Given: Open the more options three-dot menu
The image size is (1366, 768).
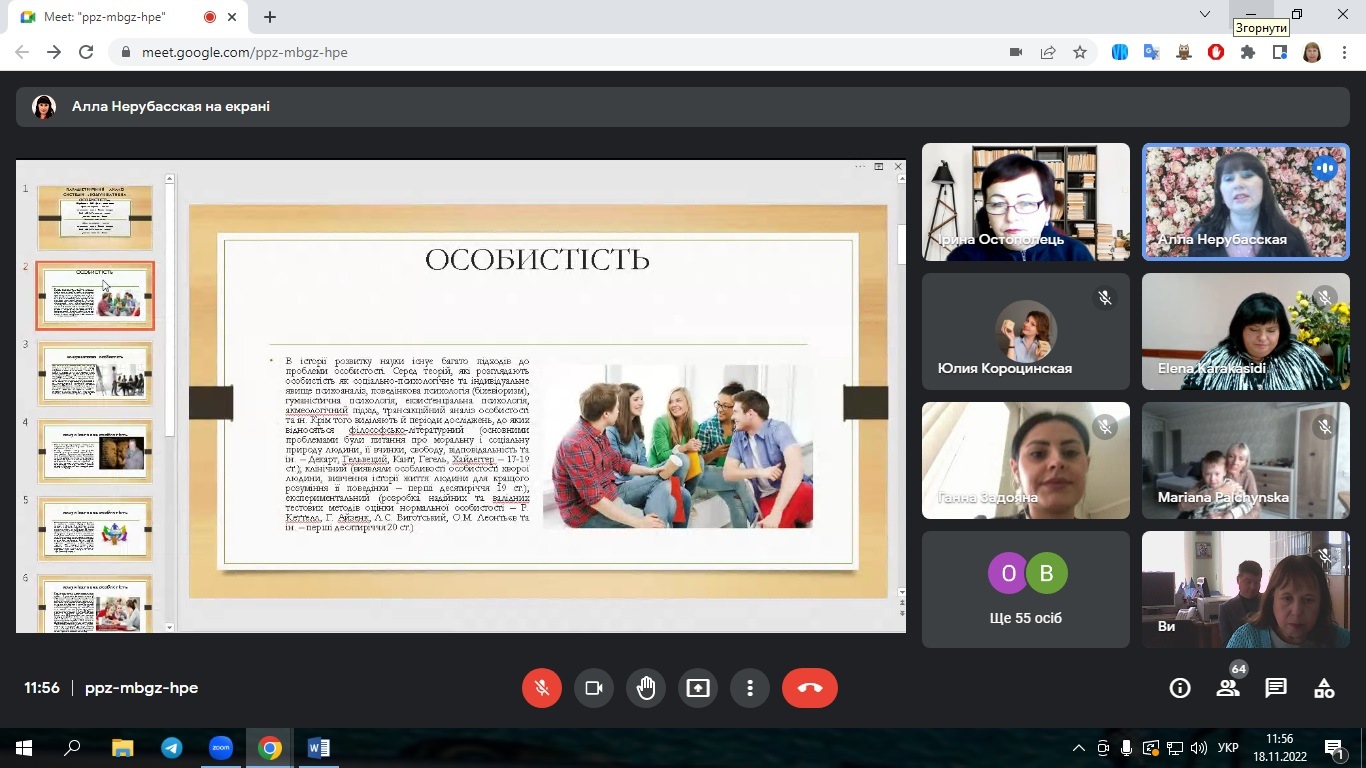Looking at the screenshot, I should pyautogui.click(x=749, y=688).
